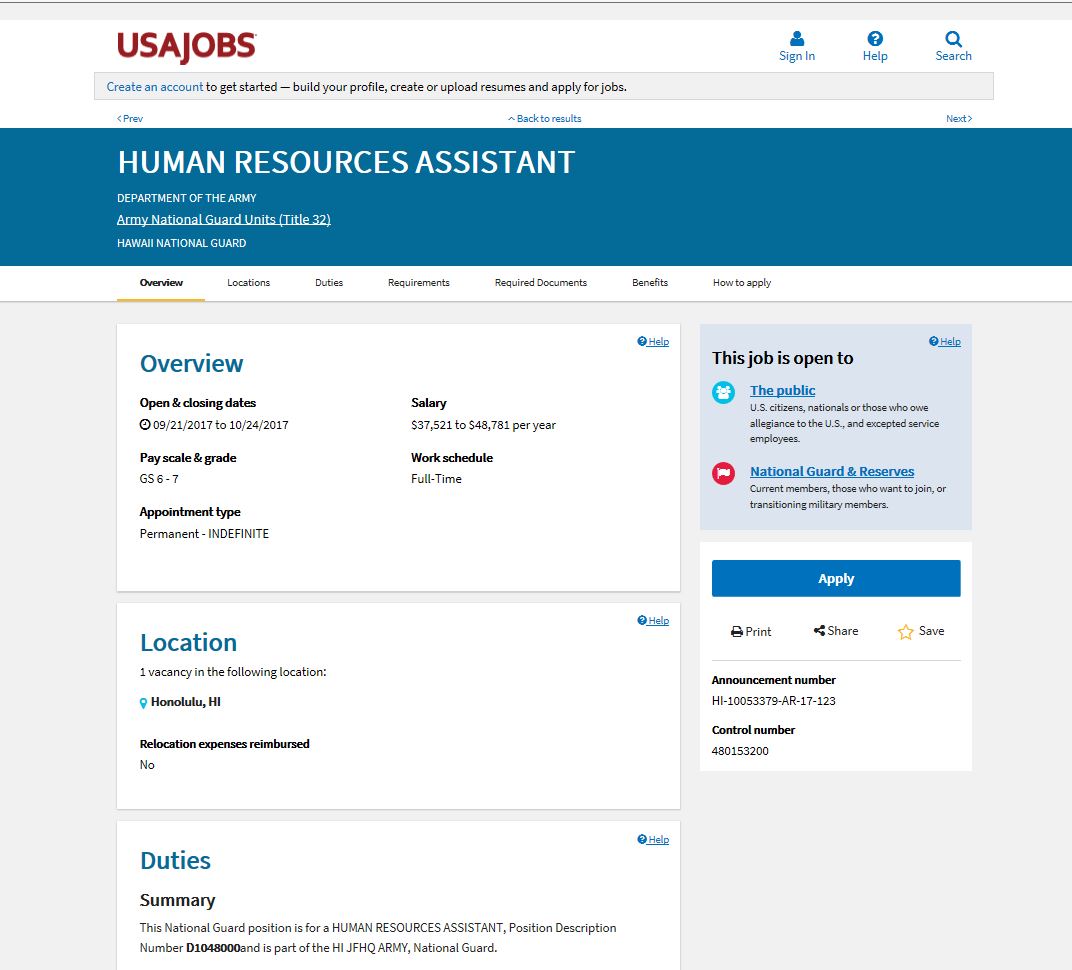This screenshot has height=970, width=1072.
Task: Click 'DEPARTMENT OF THE ARMY' text
Action: 187,198
